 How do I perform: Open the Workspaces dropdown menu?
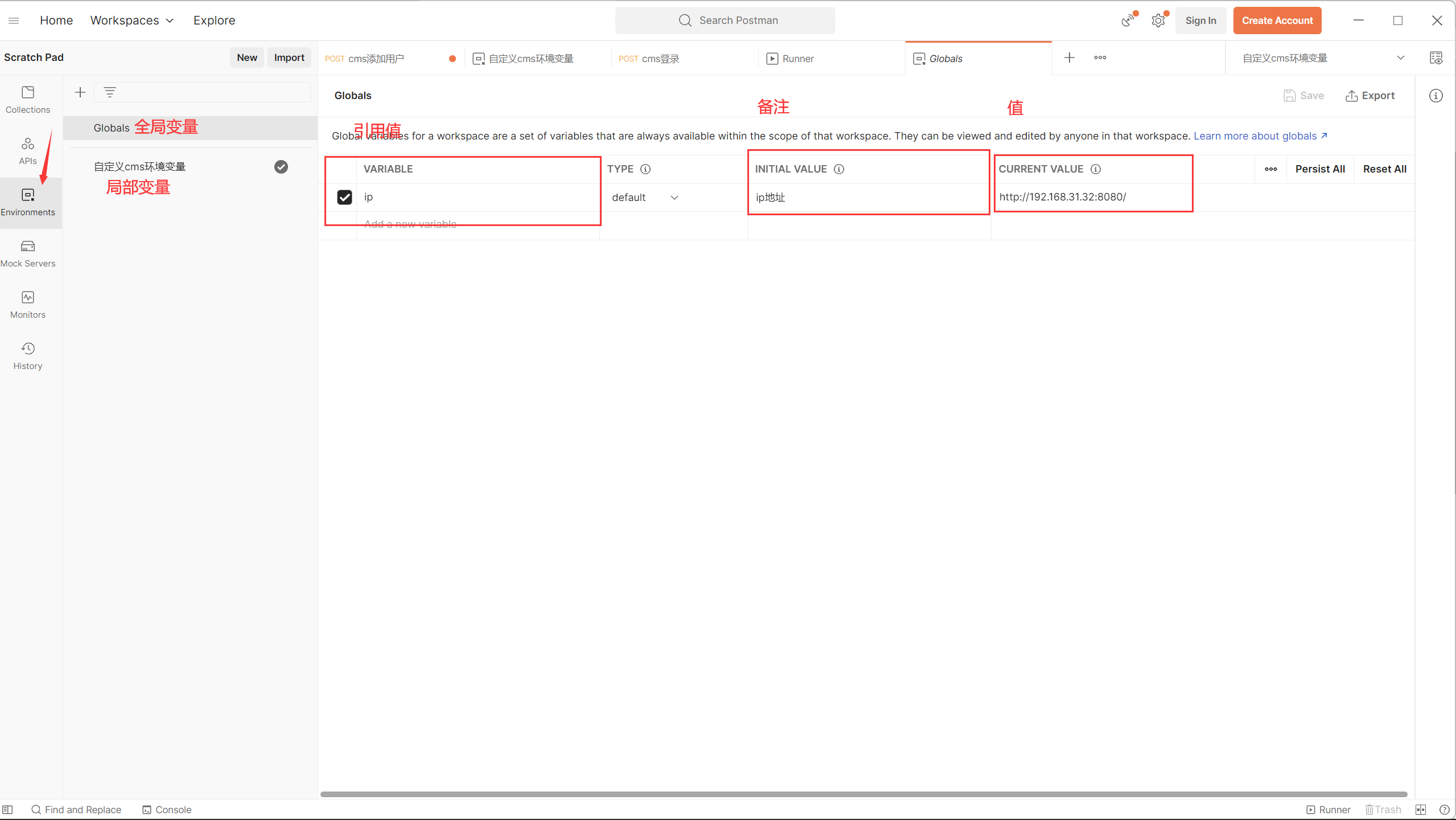(132, 20)
